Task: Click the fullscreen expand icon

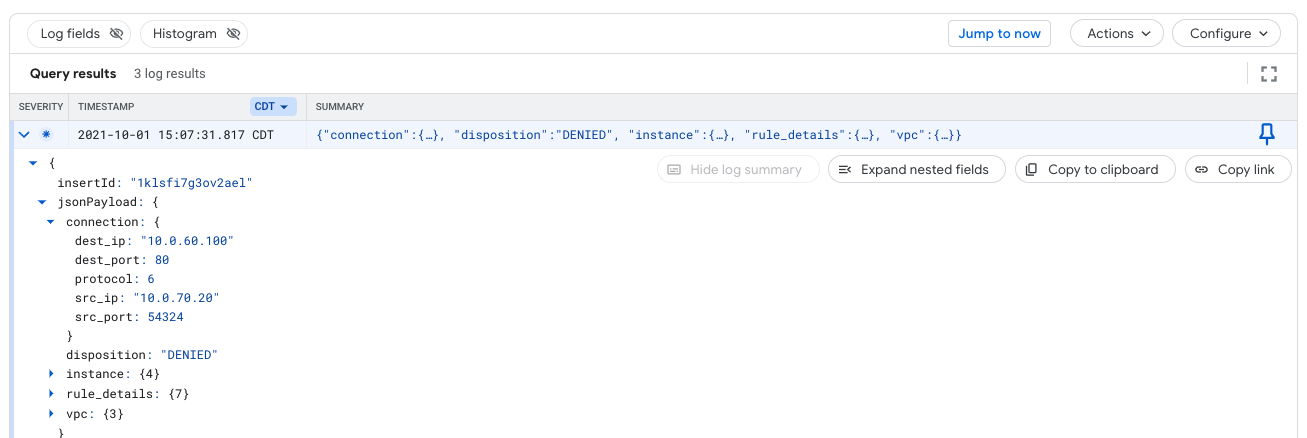Action: tap(1269, 74)
